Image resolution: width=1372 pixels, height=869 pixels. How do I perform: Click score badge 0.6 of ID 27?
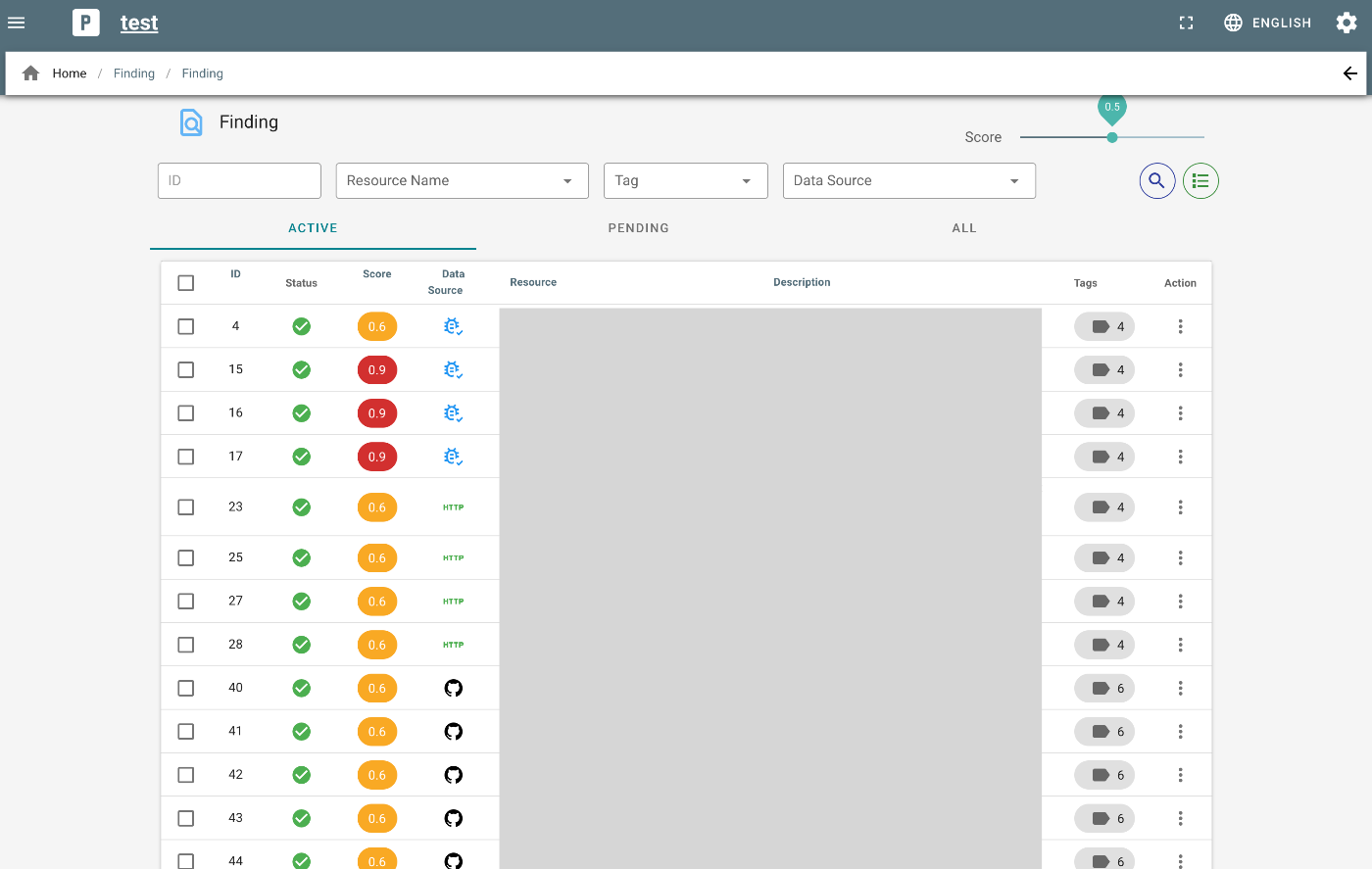coord(377,601)
